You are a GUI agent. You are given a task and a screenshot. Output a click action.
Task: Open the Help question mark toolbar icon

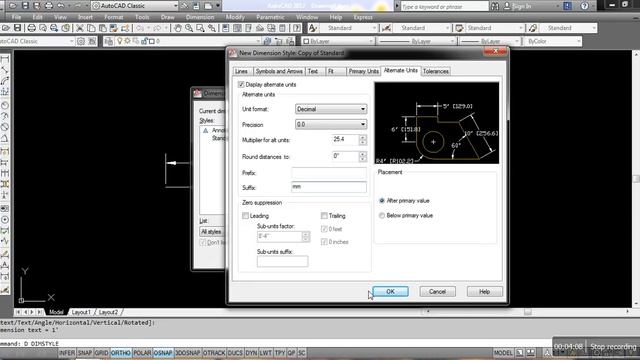(297, 28)
